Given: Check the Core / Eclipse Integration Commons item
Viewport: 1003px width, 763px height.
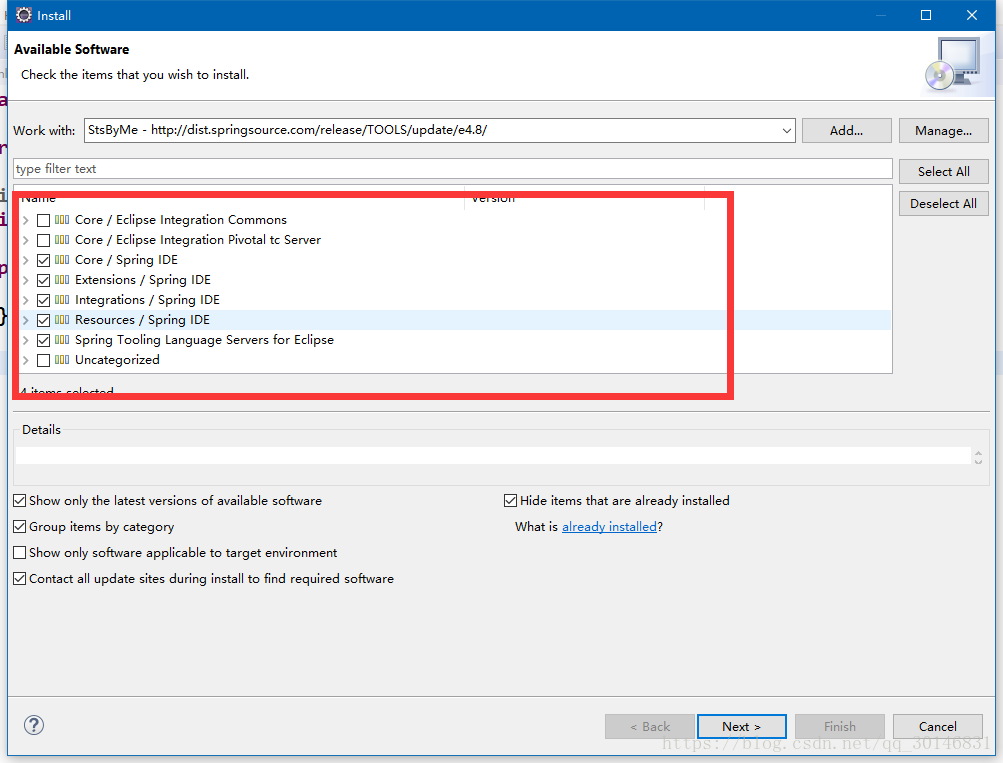Looking at the screenshot, I should [x=43, y=219].
